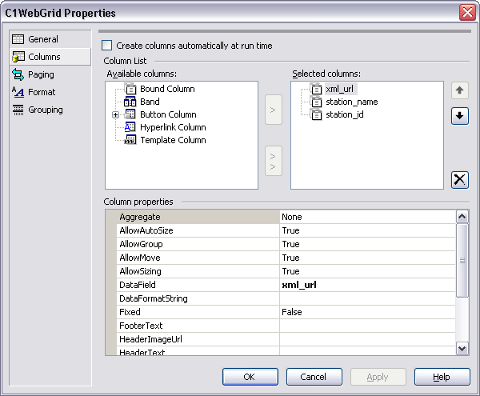Select Hyperlink Column in available columns
The image size is (480, 396).
click(173, 127)
